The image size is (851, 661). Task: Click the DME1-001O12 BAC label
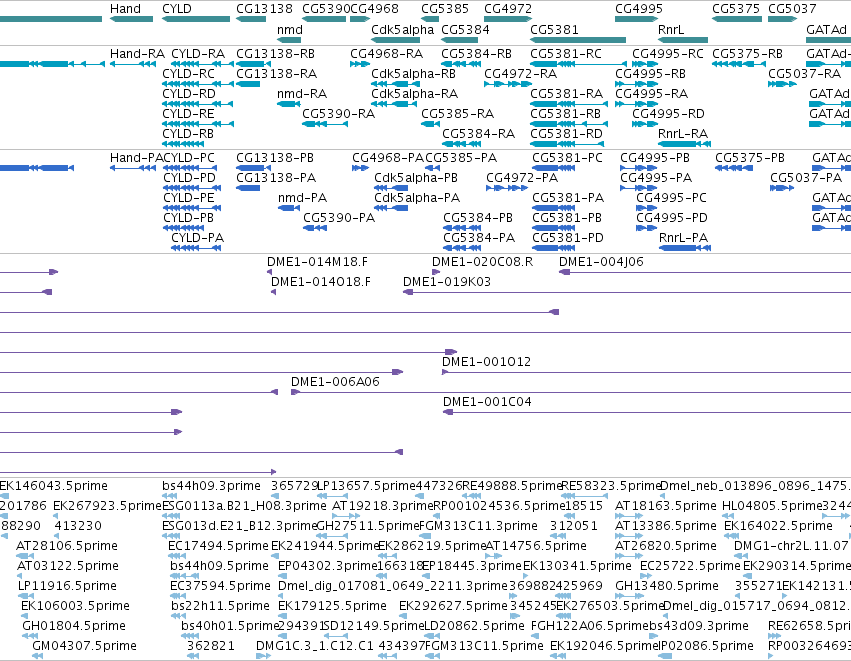[x=486, y=362]
